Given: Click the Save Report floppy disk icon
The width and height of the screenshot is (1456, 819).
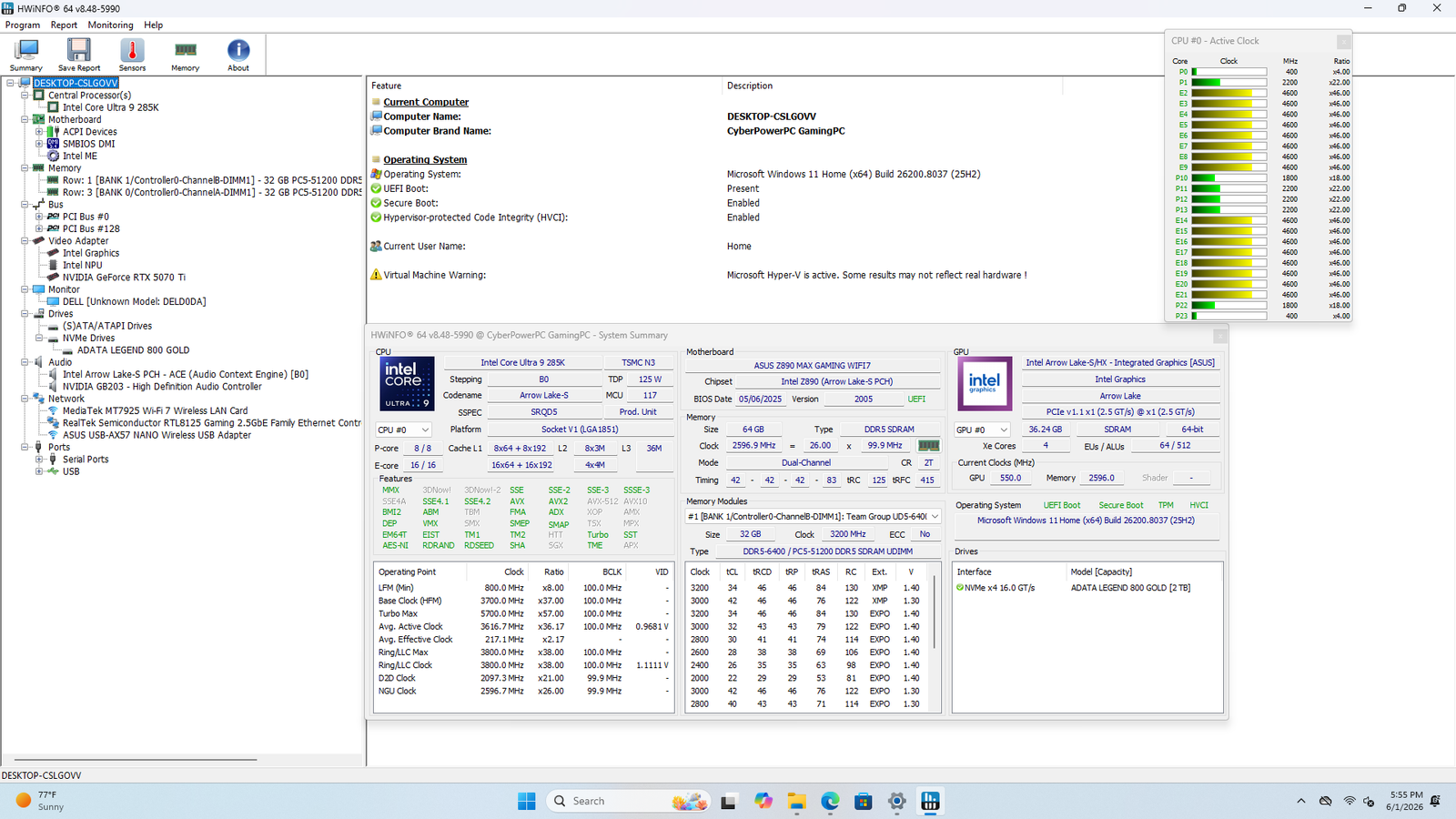Looking at the screenshot, I should click(79, 49).
